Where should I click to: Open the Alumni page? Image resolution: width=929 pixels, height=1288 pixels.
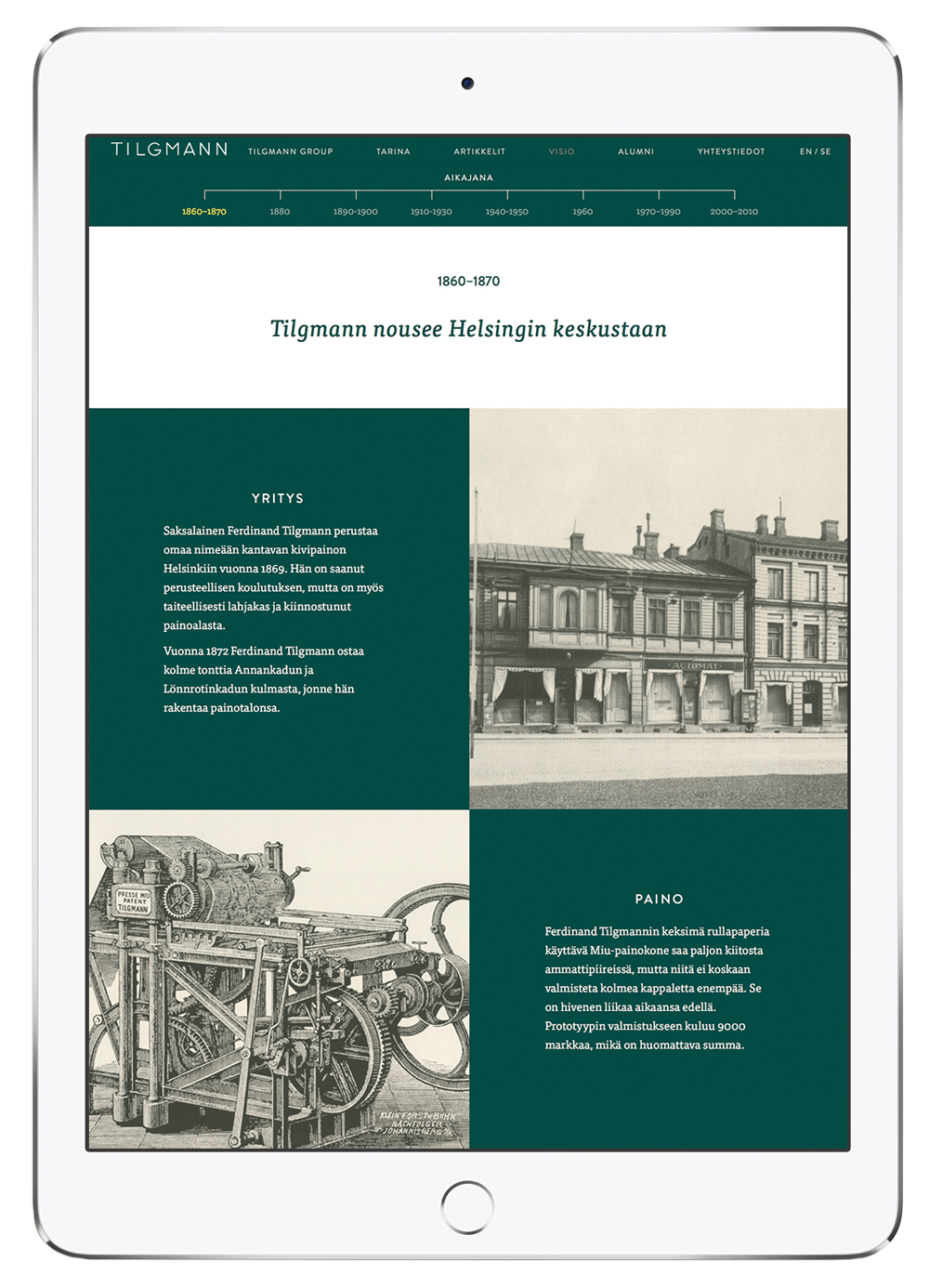[x=636, y=151]
